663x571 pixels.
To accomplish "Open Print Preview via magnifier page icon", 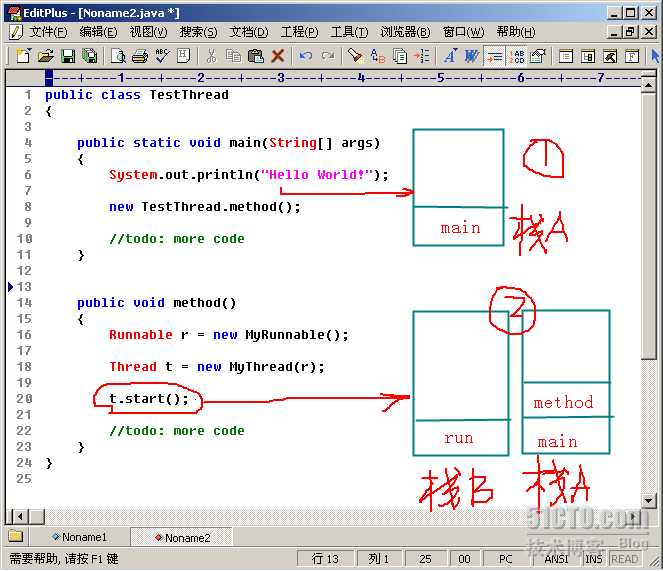I will click(x=118, y=56).
